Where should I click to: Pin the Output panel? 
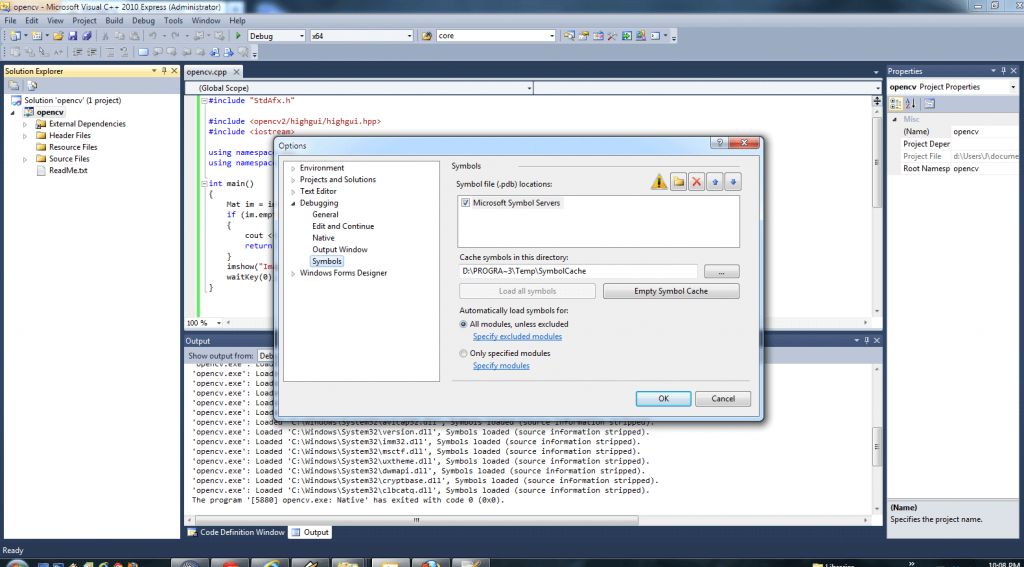point(867,340)
